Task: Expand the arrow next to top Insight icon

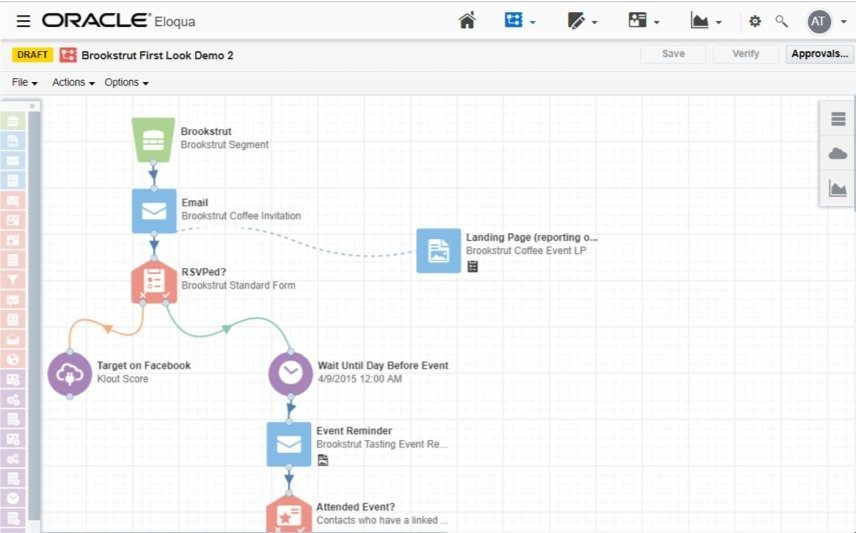Action: 718,22
